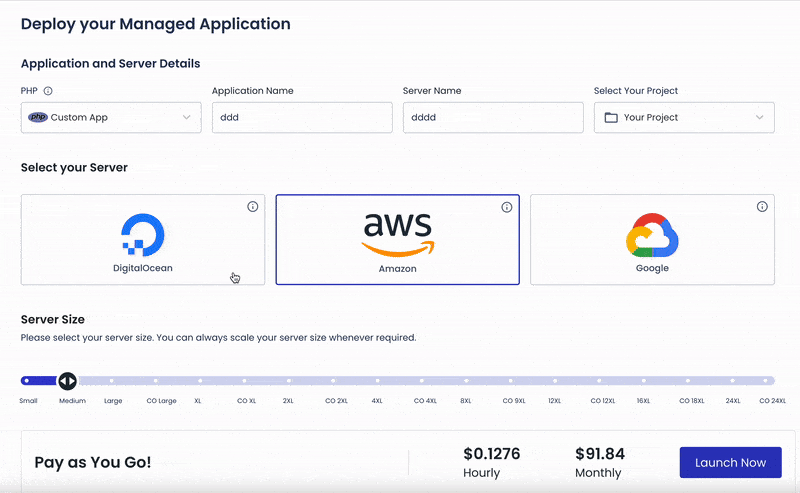The height and width of the screenshot is (493, 800).
Task: Click the AWS logo
Action: 397,235
